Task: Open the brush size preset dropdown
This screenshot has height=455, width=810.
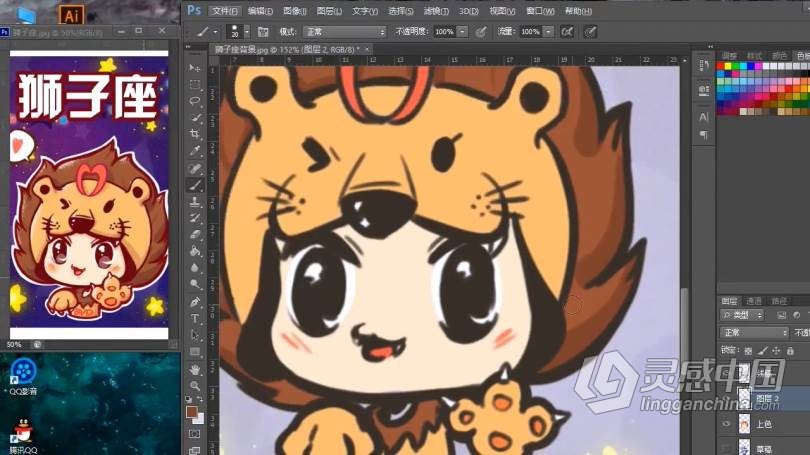Action: pyautogui.click(x=246, y=32)
